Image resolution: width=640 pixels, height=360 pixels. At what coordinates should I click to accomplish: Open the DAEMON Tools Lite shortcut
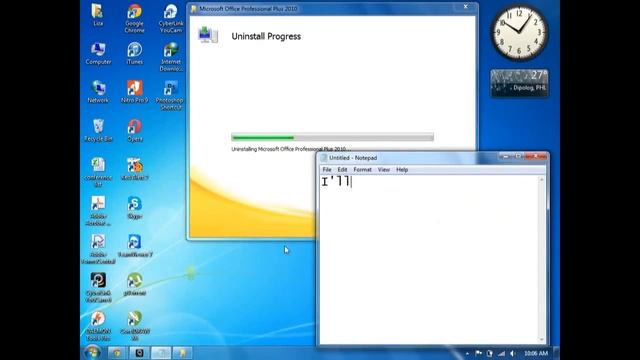point(98,326)
